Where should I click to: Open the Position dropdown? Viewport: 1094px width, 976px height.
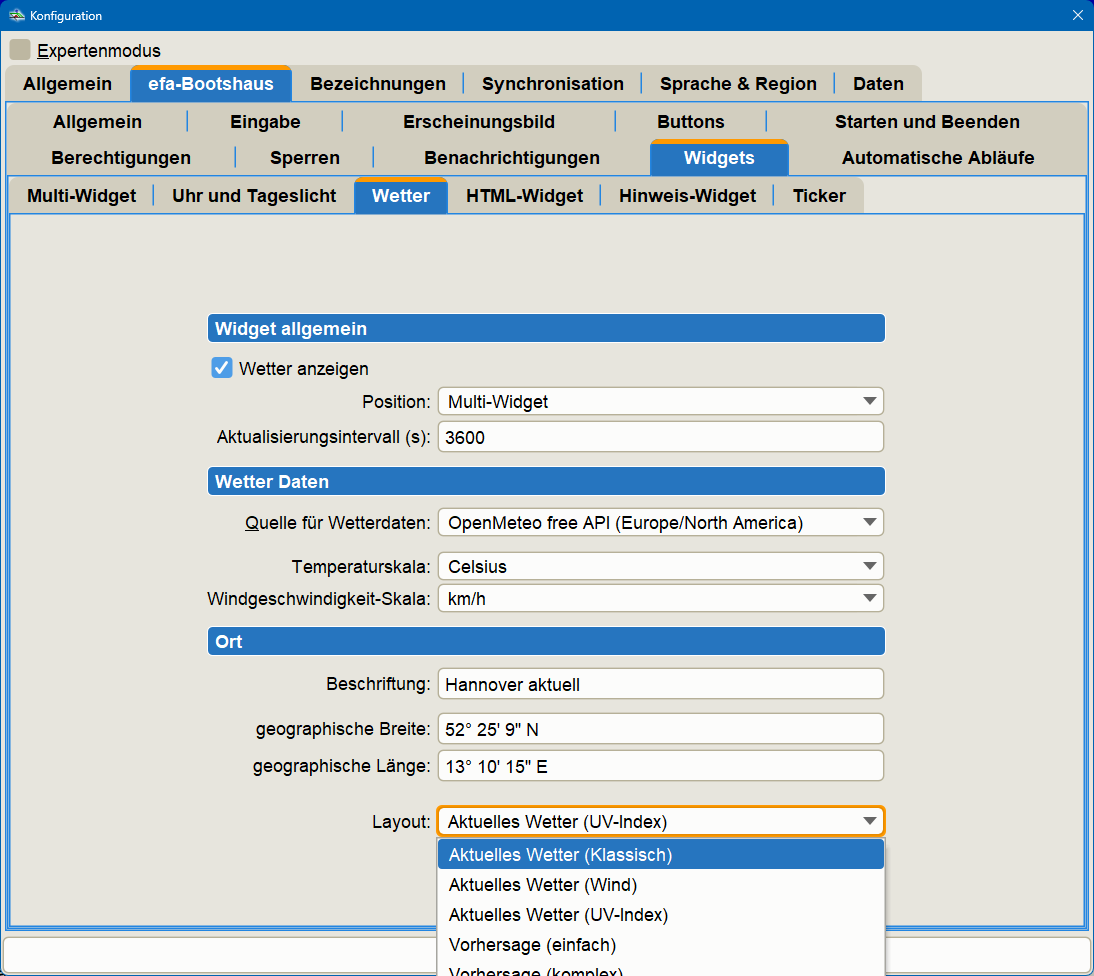point(660,402)
